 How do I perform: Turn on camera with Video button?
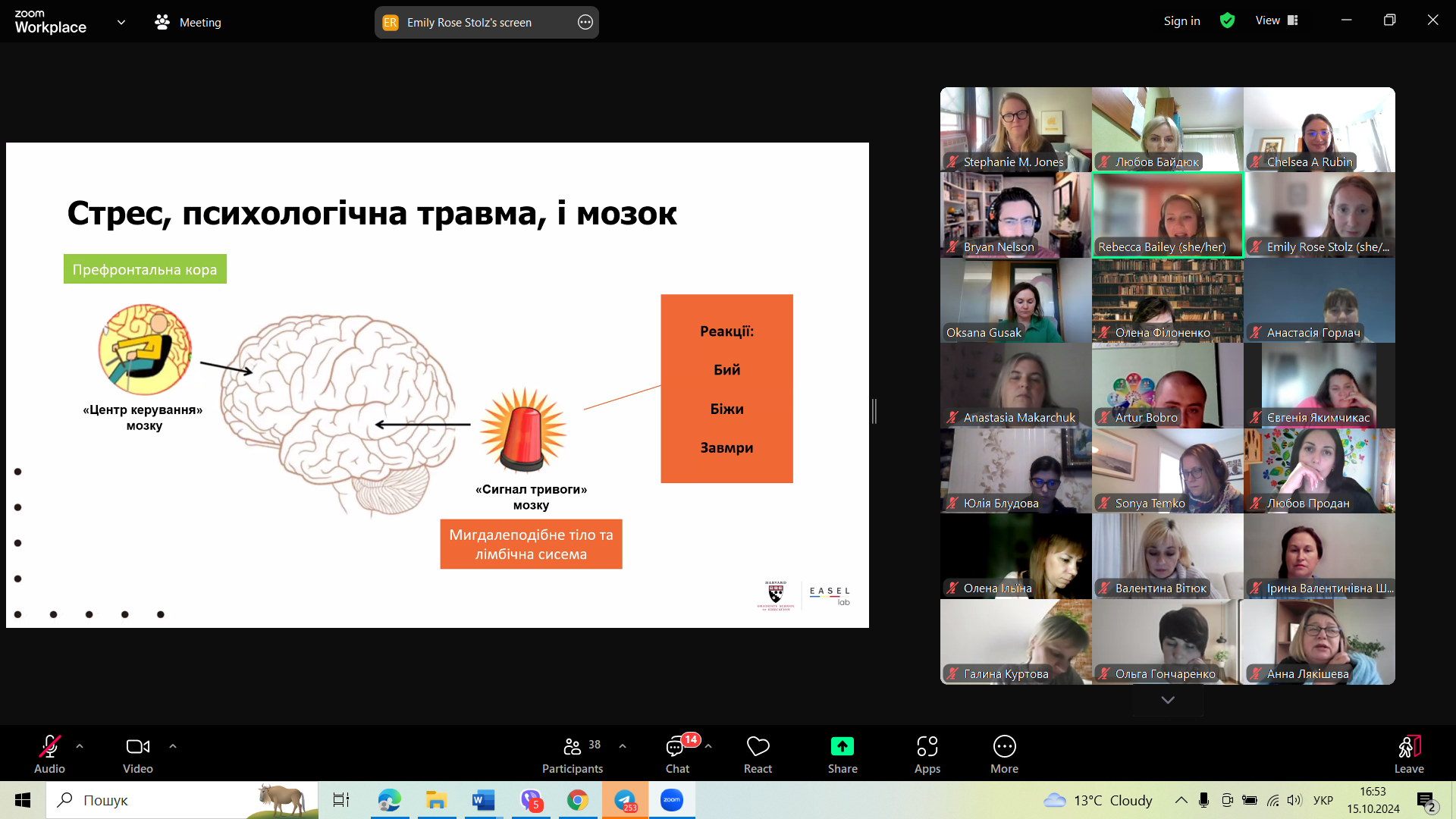138,754
